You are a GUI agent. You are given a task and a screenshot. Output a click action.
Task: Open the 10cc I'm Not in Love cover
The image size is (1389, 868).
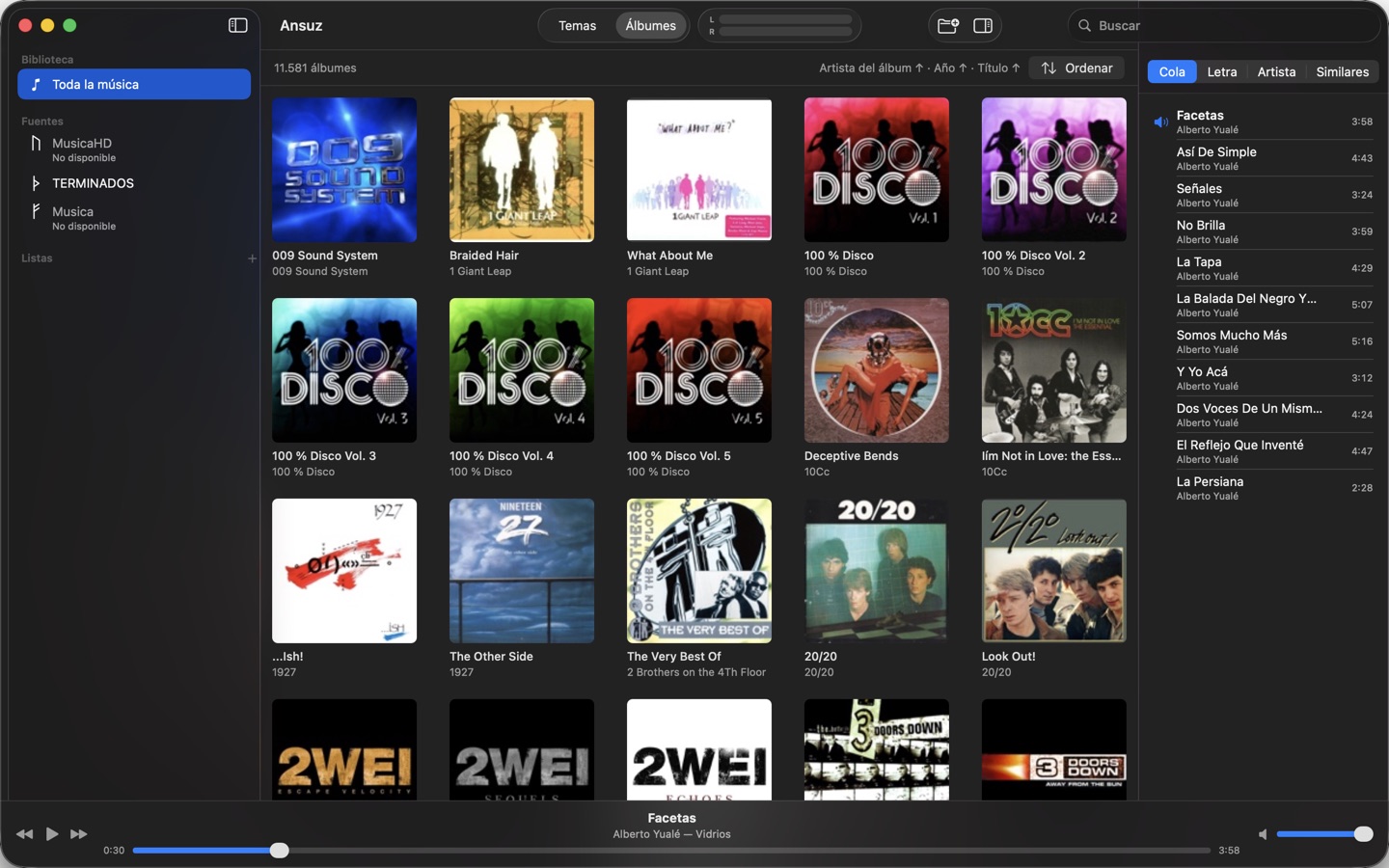1054,370
